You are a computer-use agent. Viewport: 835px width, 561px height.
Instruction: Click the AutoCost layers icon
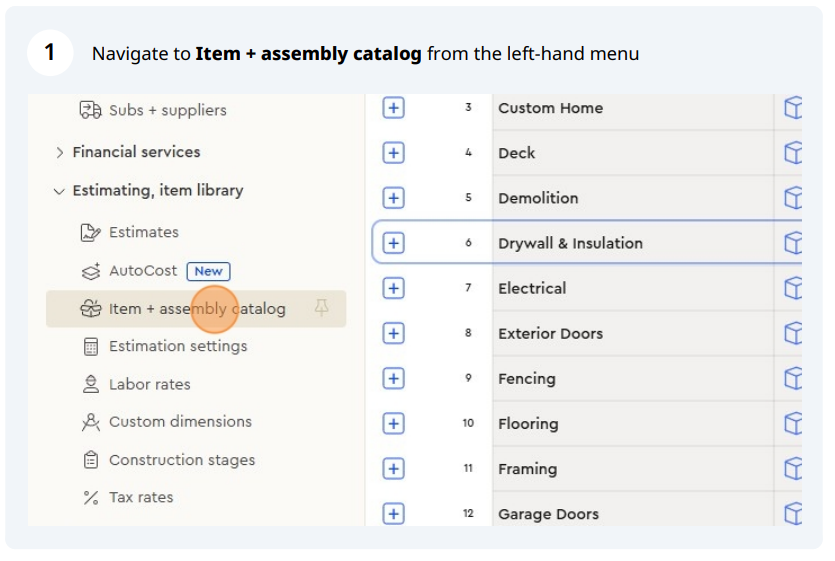click(x=91, y=271)
